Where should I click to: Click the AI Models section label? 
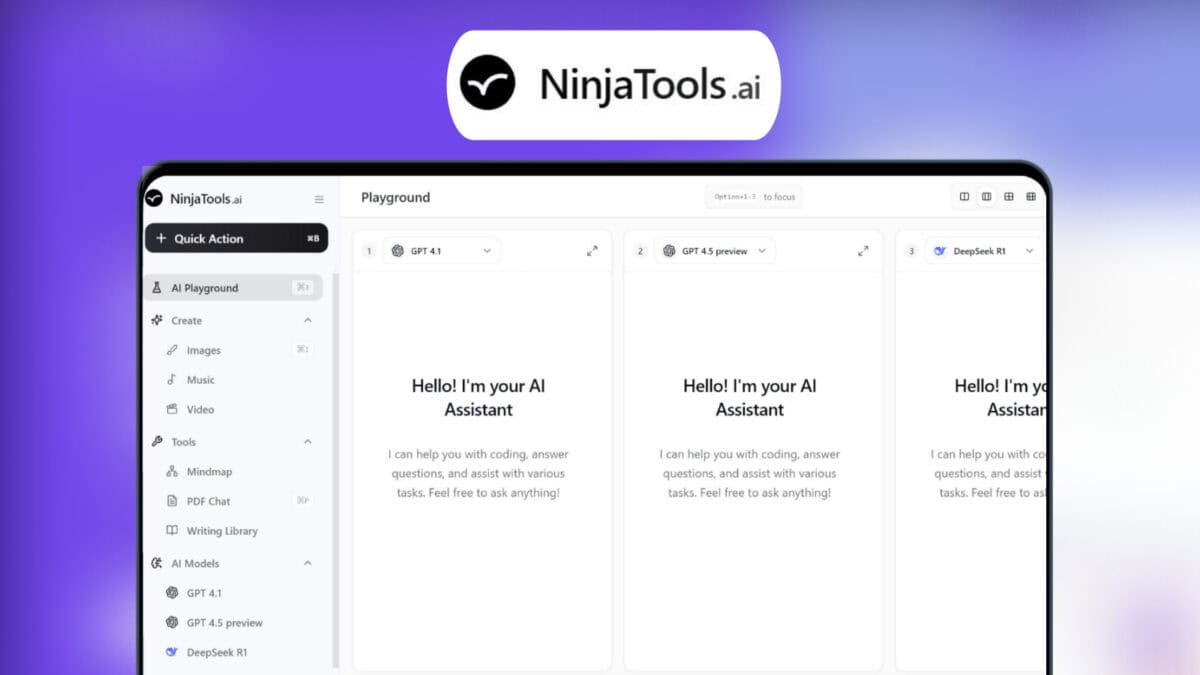coord(195,563)
